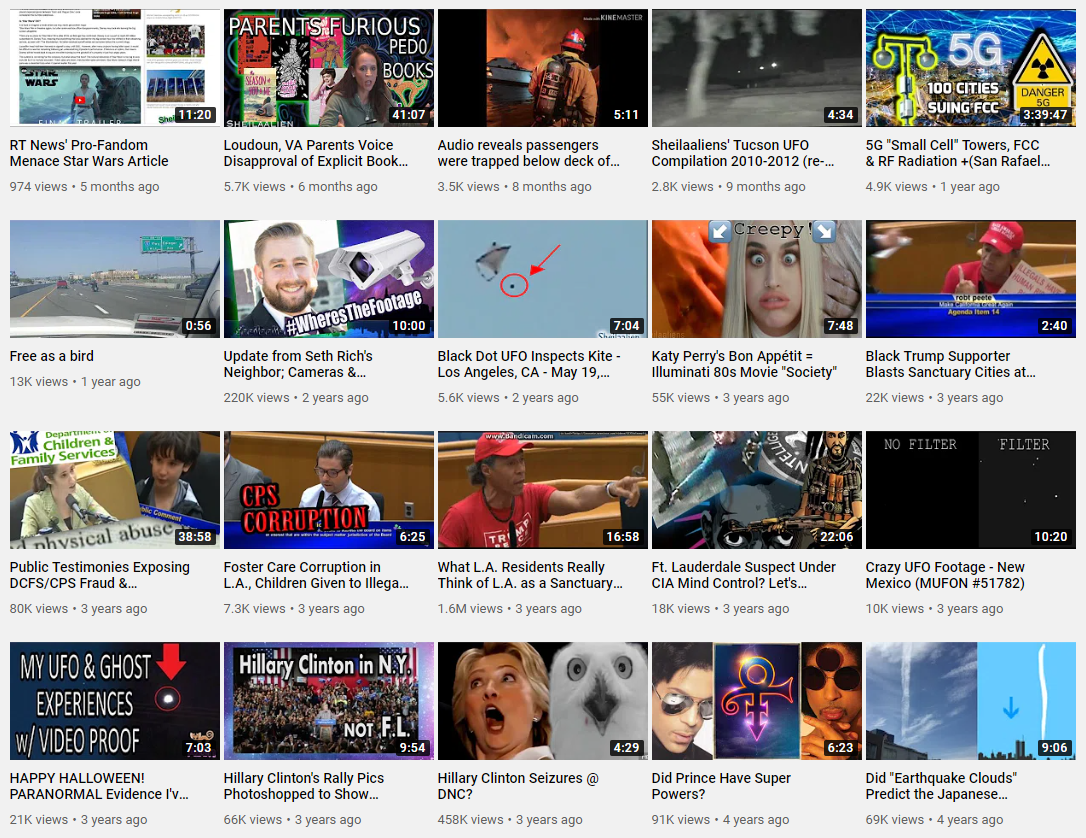Click '66K views • 3 years ago' text
The height and width of the screenshot is (838, 1086).
click(292, 819)
